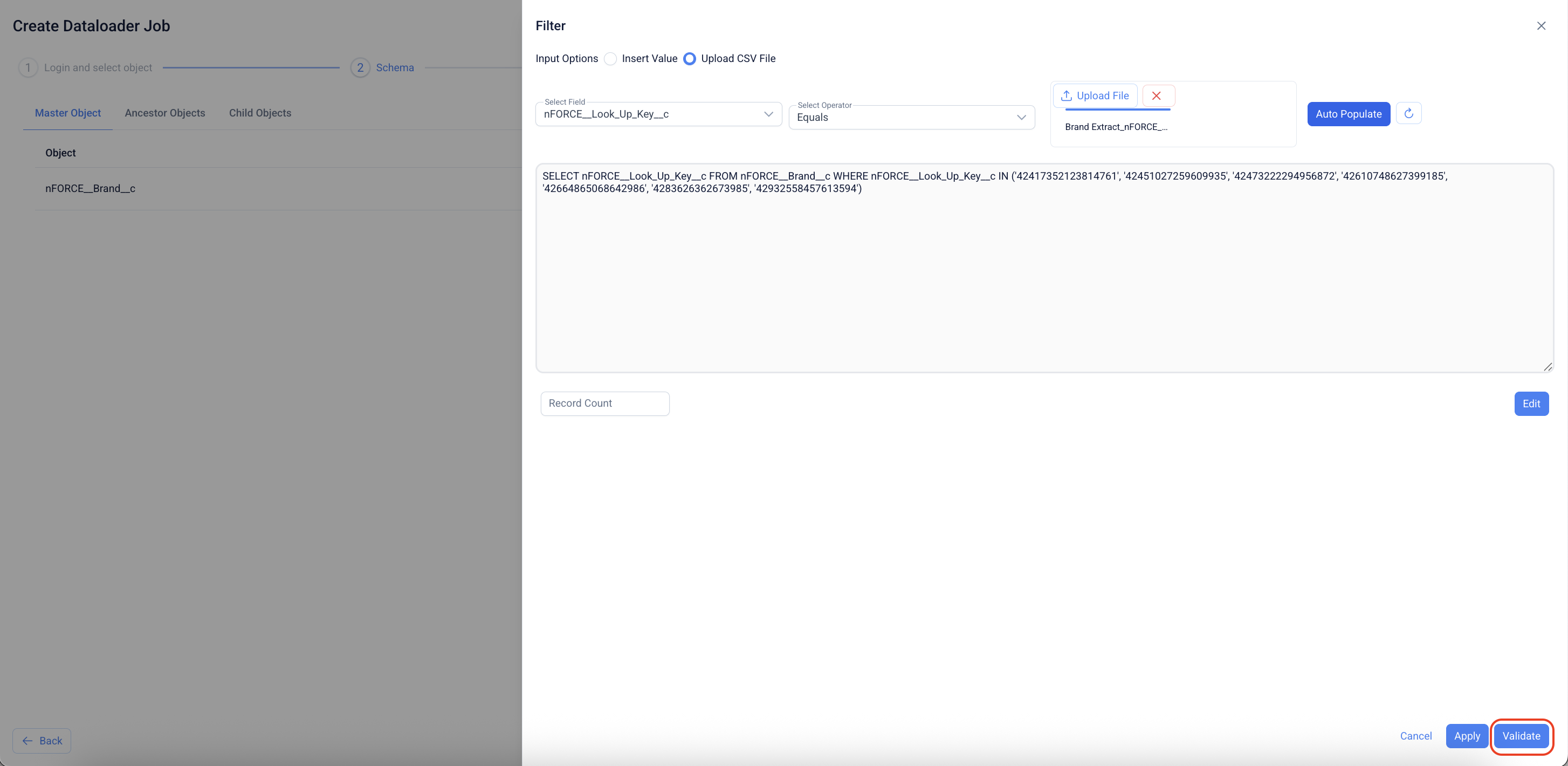Click the Apply button

(x=1466, y=736)
